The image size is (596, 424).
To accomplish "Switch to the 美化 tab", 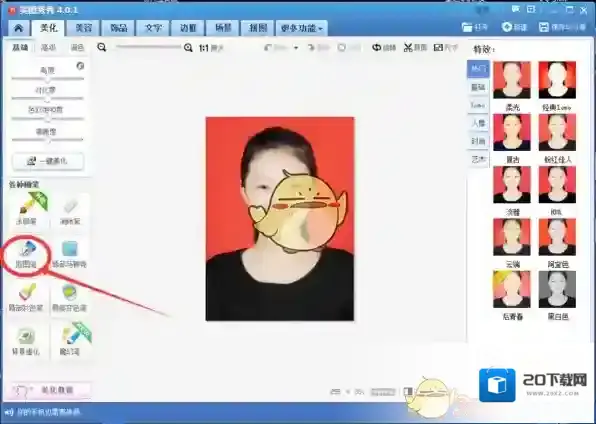I will click(x=48, y=28).
